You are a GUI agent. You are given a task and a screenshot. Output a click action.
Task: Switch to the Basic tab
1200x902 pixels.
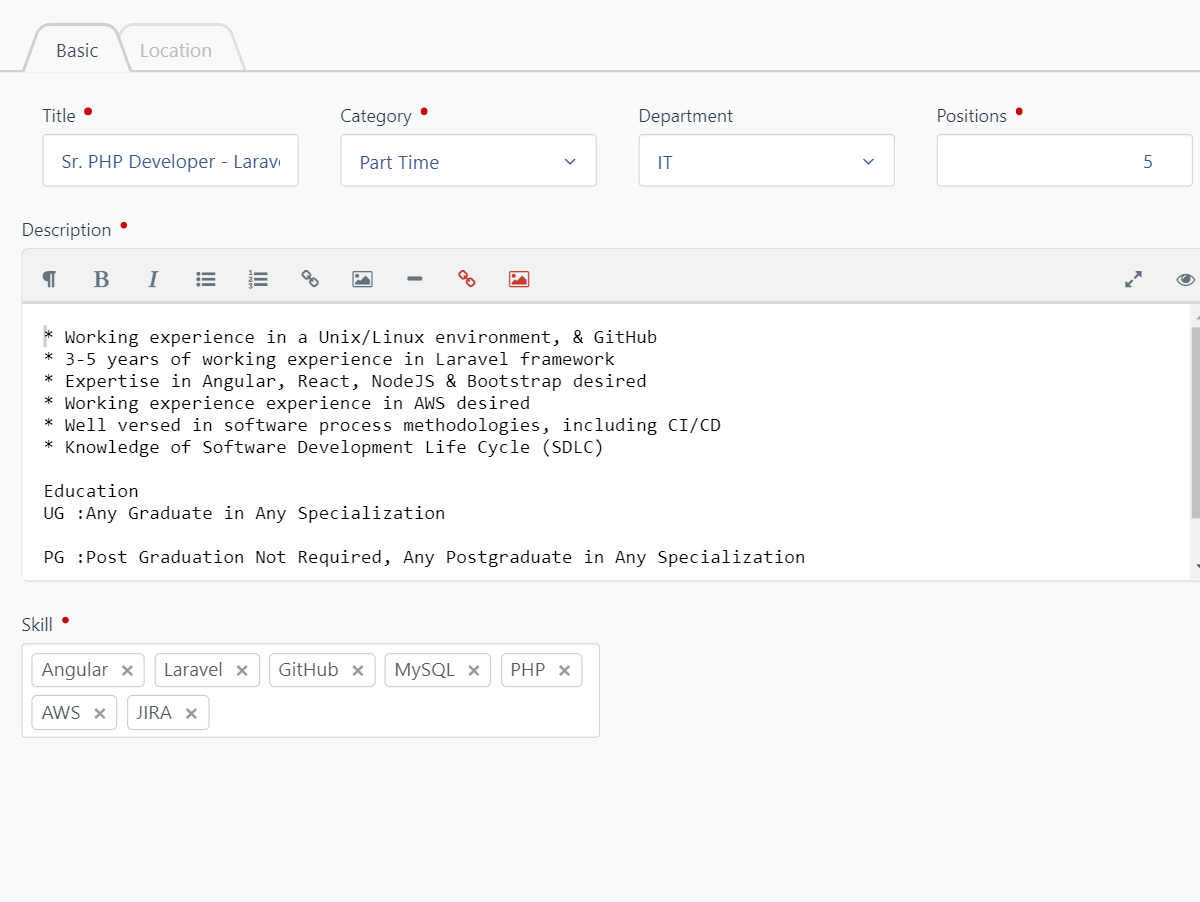tap(77, 50)
